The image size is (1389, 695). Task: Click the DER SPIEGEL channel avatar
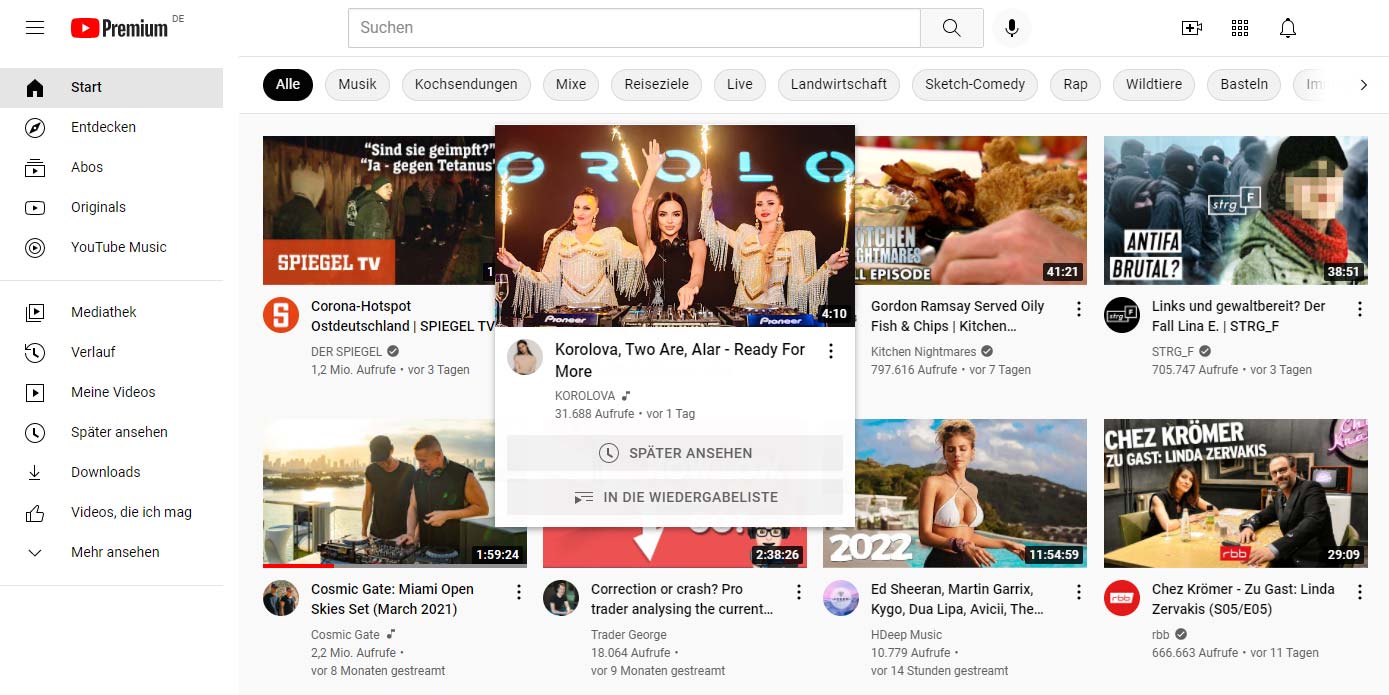click(x=281, y=315)
